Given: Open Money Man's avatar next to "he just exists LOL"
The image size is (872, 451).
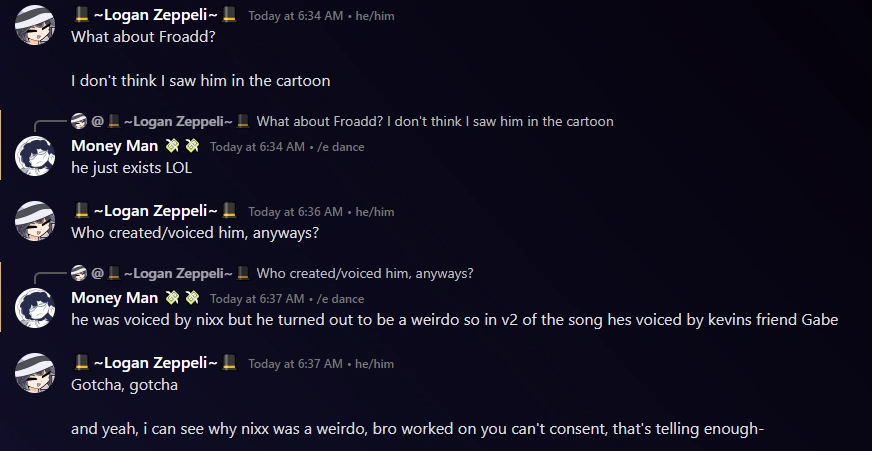Looking at the screenshot, I should (x=35, y=156).
